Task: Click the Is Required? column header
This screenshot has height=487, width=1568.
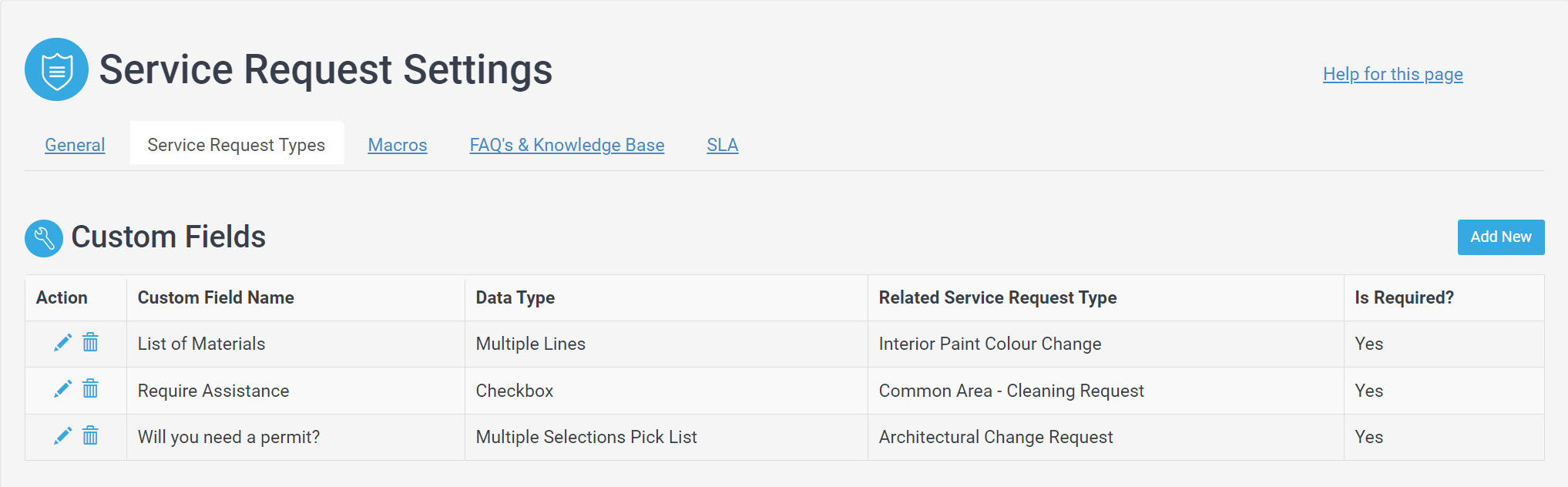Action: [x=1404, y=297]
